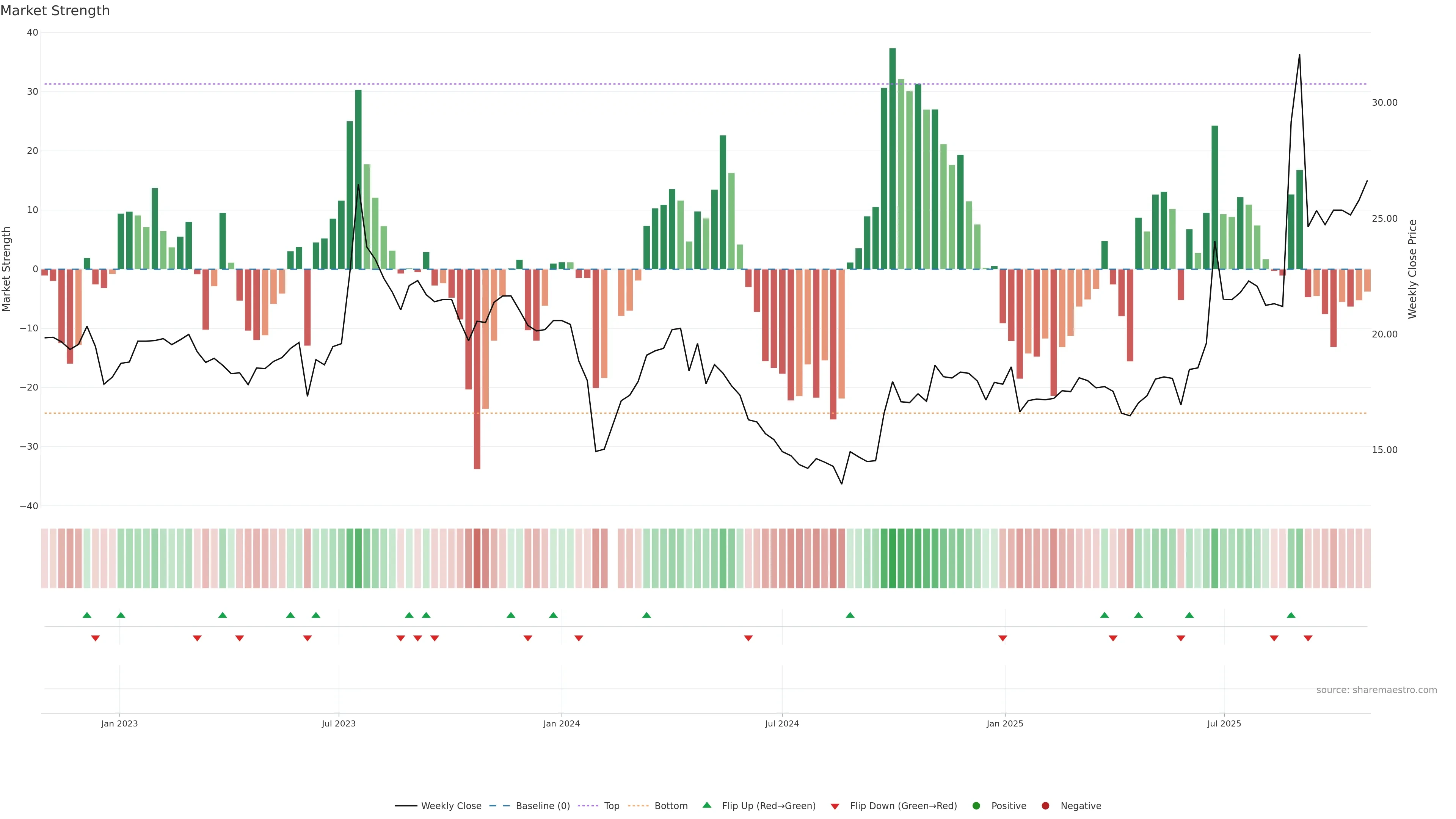Click the green Flip Up triangle legend icon
This screenshot has height=819, width=1456.
(706, 805)
